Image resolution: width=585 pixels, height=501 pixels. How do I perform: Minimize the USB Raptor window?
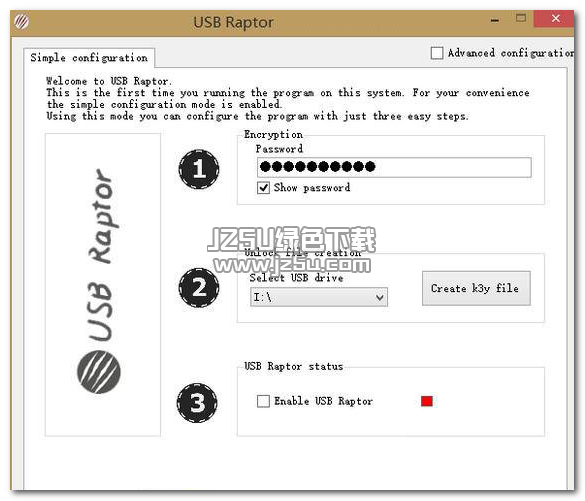pos(495,20)
